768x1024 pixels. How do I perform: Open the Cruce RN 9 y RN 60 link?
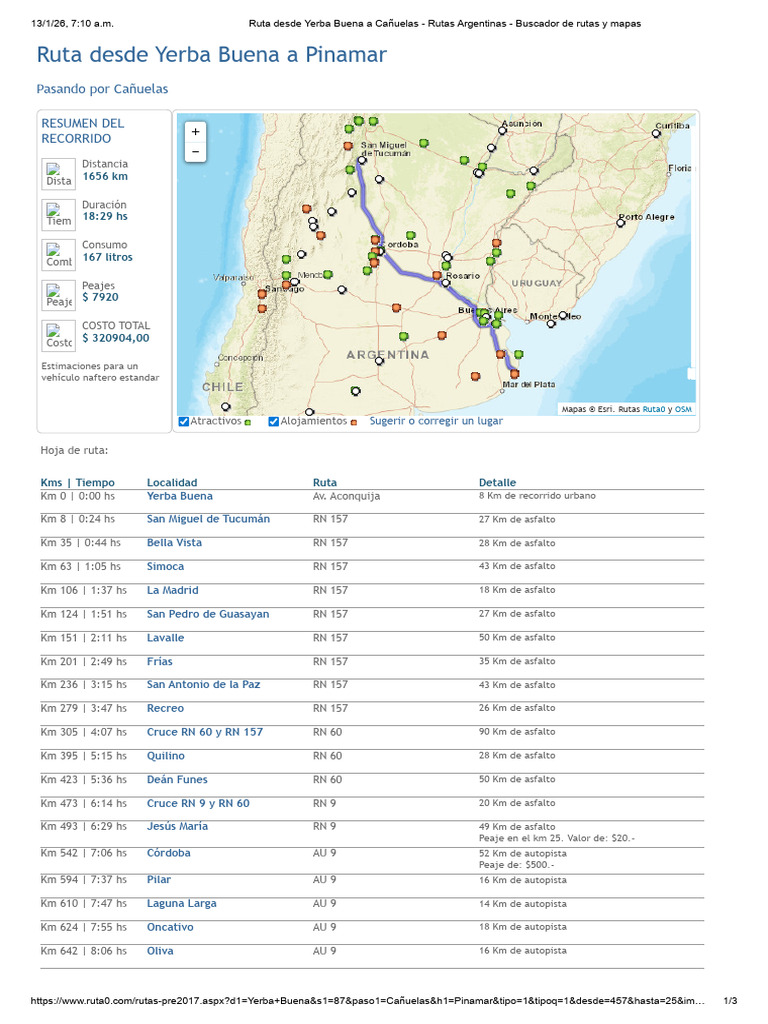198,804
